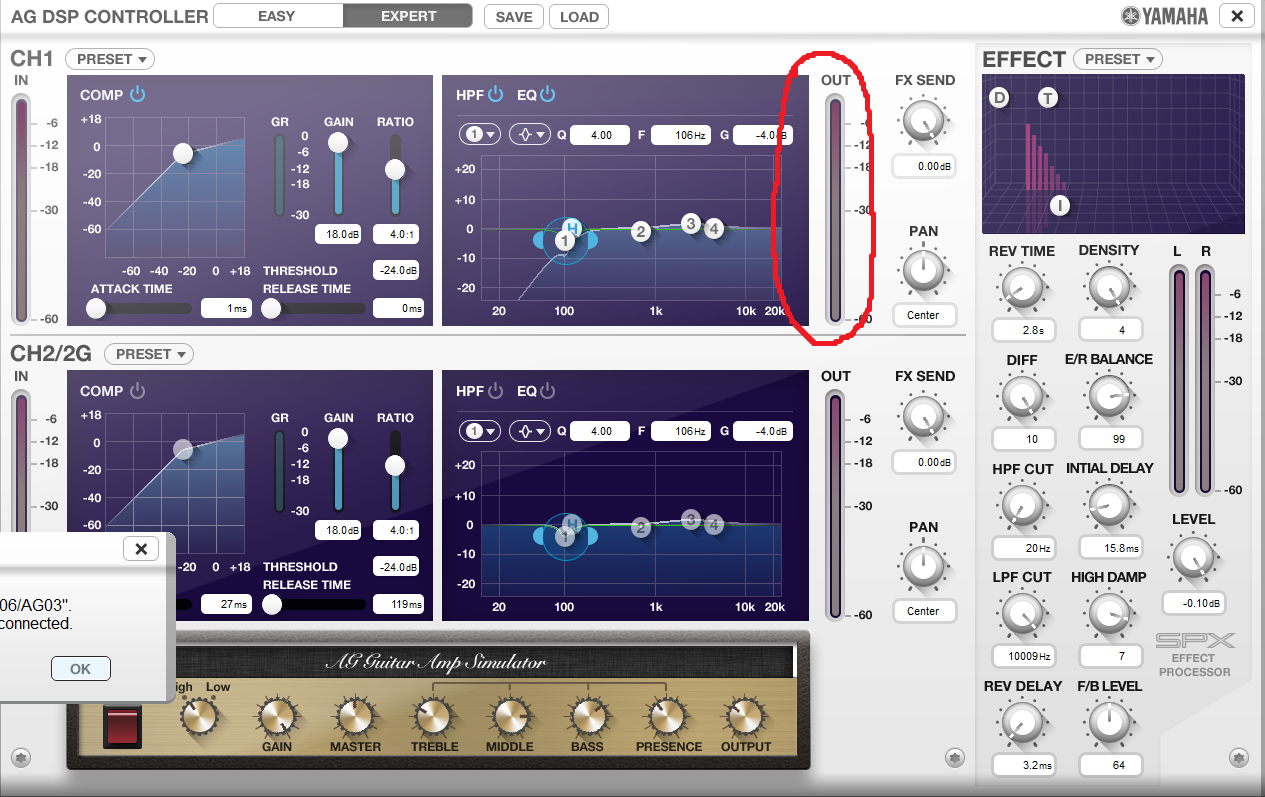Click the 'I' marker in effect graph
The height and width of the screenshot is (797, 1265).
pyautogui.click(x=1060, y=206)
